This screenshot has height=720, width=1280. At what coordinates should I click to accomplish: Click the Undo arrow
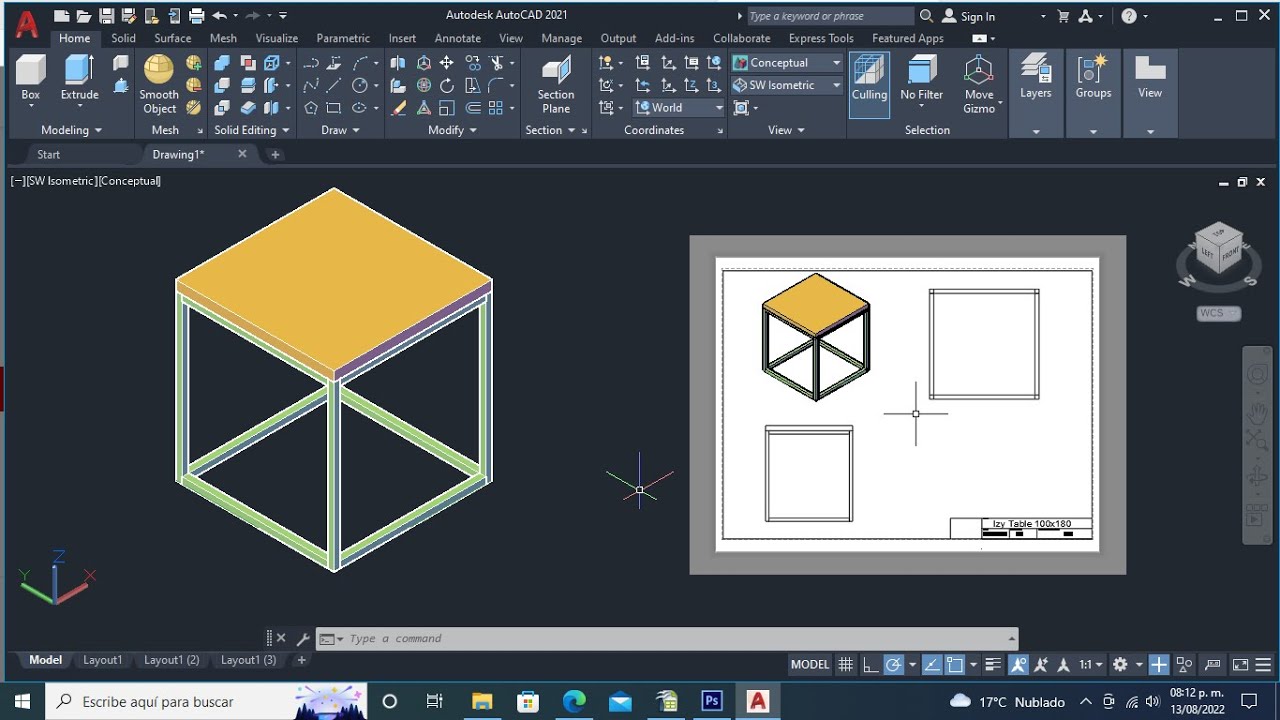[x=219, y=16]
